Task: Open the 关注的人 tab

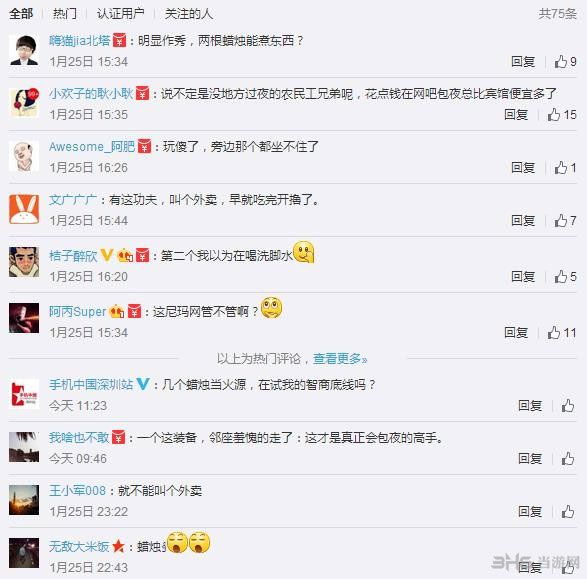Action: click(189, 14)
